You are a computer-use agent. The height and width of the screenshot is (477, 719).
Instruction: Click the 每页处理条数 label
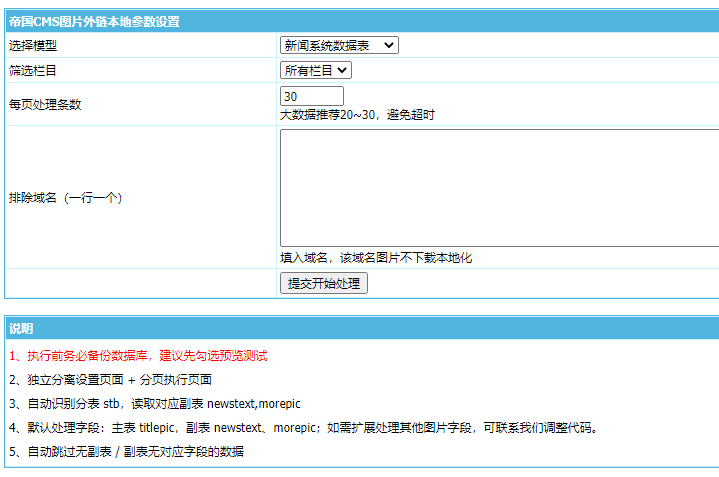[x=45, y=105]
